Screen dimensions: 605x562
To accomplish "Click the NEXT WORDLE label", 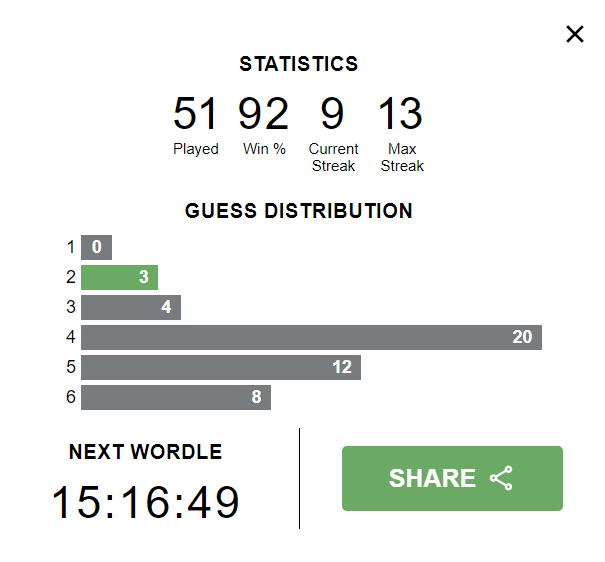I will [x=146, y=452].
